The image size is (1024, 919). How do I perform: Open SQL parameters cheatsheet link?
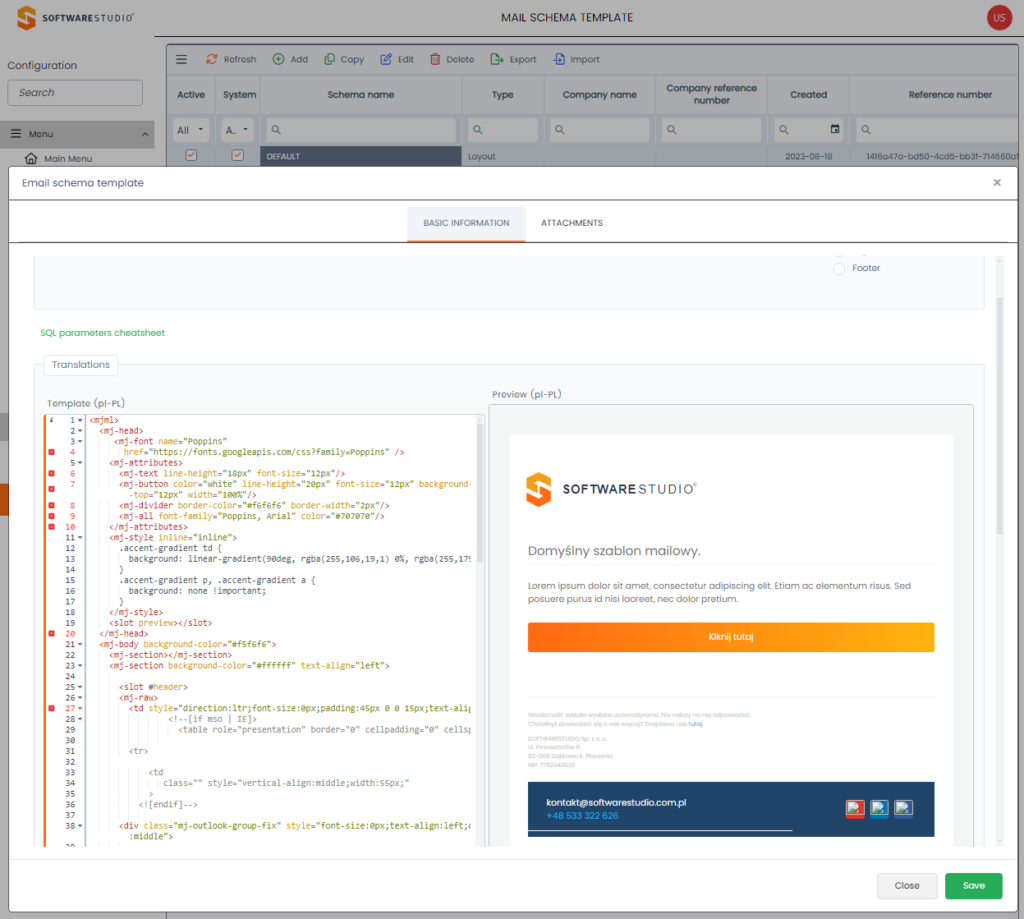(102, 333)
